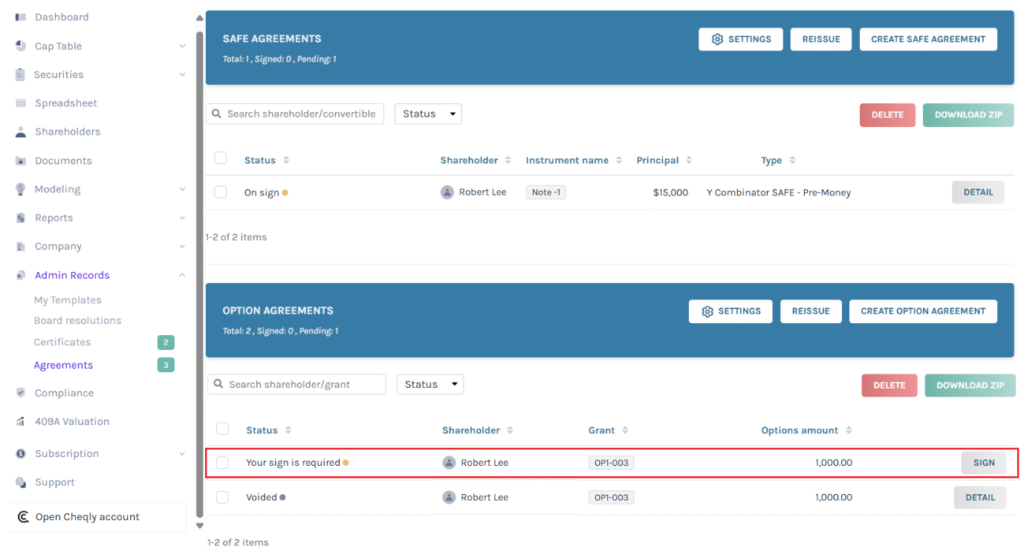Viewport: 1024px width, 558px height.
Task: Sort option table by Options amount
Action: 848,430
